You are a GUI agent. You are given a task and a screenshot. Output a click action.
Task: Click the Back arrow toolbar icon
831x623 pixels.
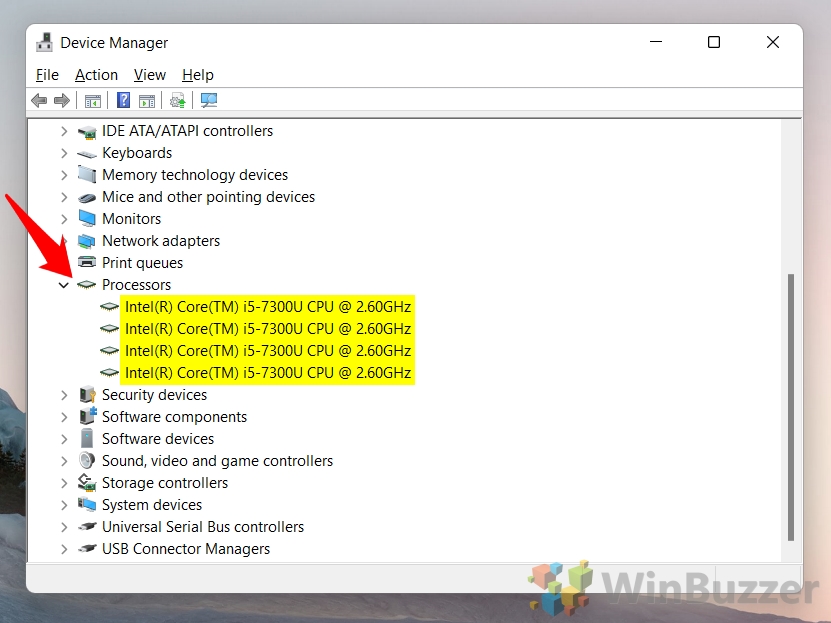click(39, 100)
